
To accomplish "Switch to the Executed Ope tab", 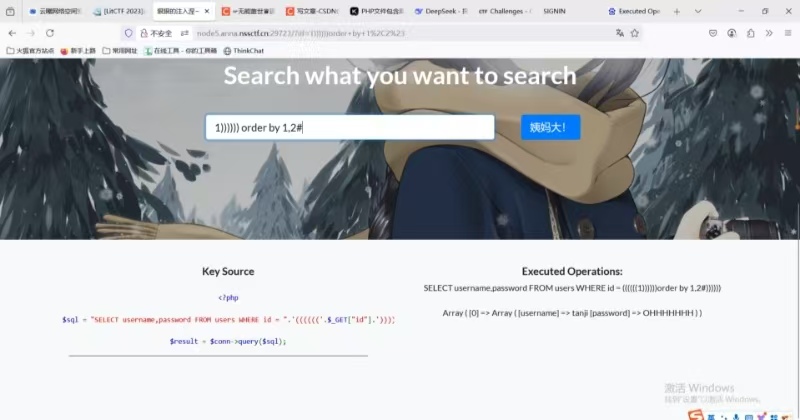I will tap(634, 11).
